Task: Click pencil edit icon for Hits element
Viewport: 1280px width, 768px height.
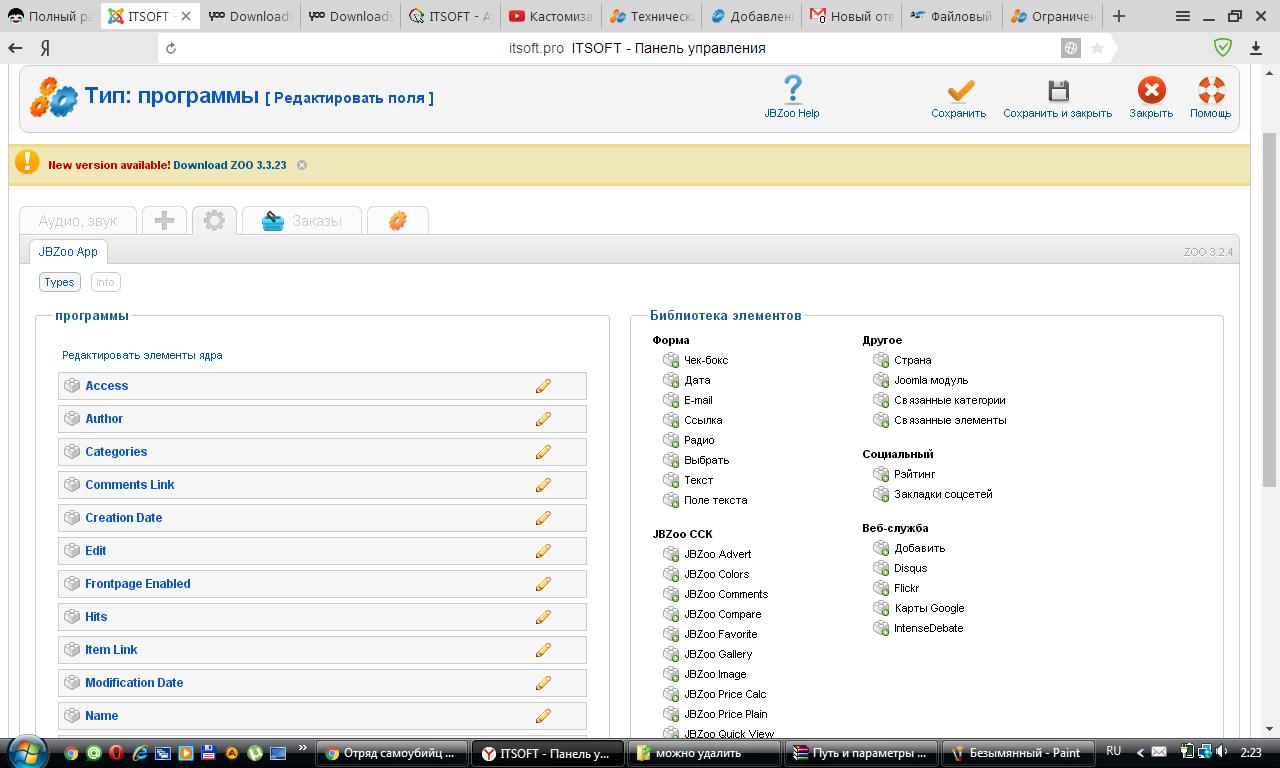Action: tap(543, 617)
